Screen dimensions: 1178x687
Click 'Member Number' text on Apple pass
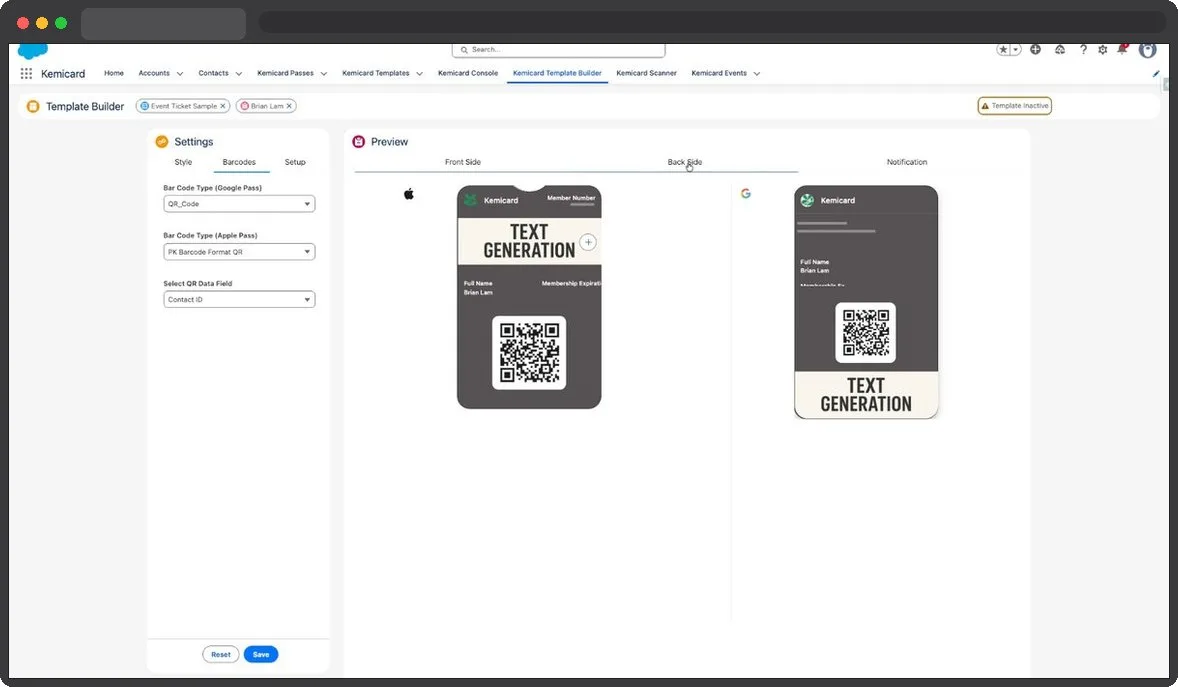pyautogui.click(x=571, y=198)
